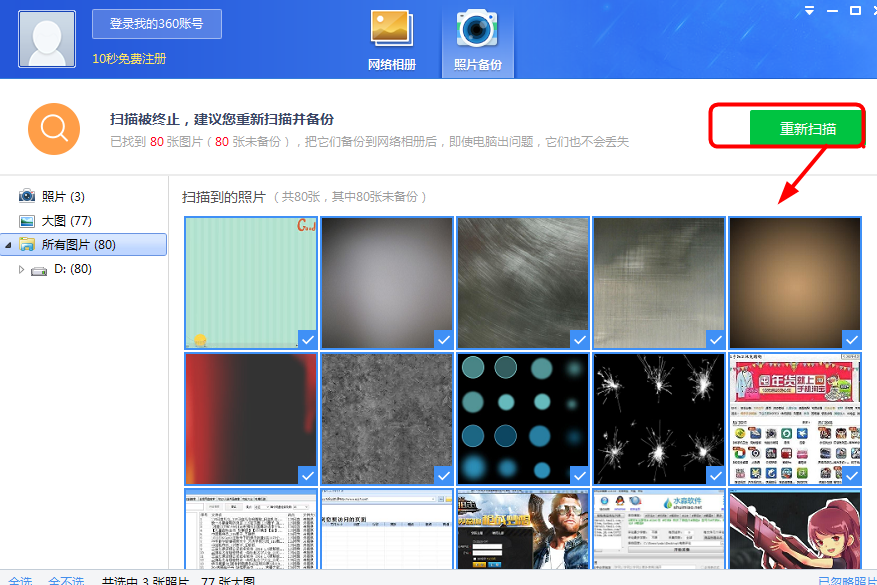Viewport: 877px width, 585px height.
Task: Click 全选 link at bottom
Action: tap(20, 581)
